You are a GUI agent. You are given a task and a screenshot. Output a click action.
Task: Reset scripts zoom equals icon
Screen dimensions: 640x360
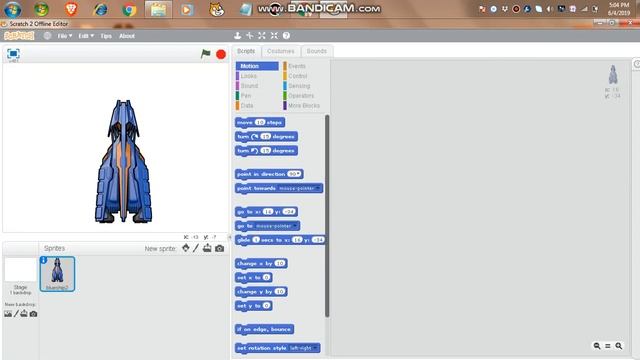608,346
